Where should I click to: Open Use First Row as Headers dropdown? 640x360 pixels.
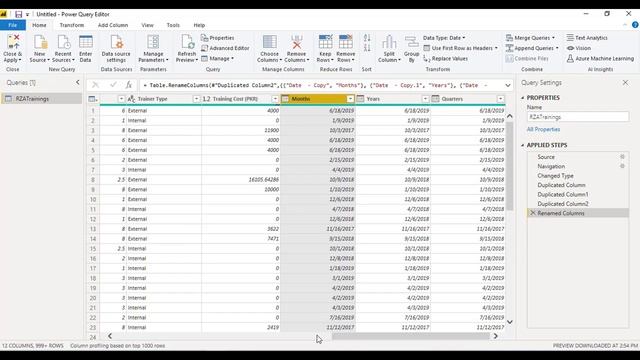click(x=461, y=48)
